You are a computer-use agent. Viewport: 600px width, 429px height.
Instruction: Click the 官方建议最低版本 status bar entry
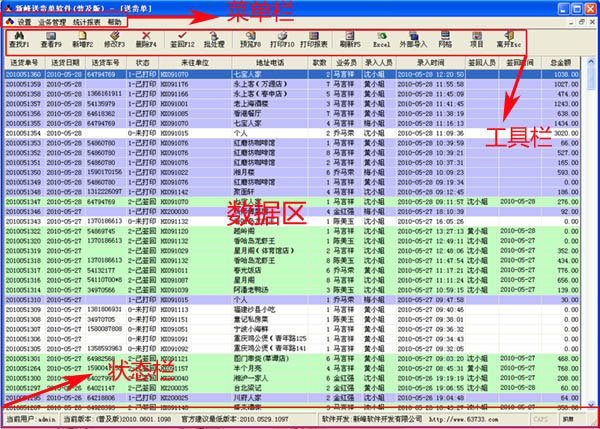(x=235, y=419)
